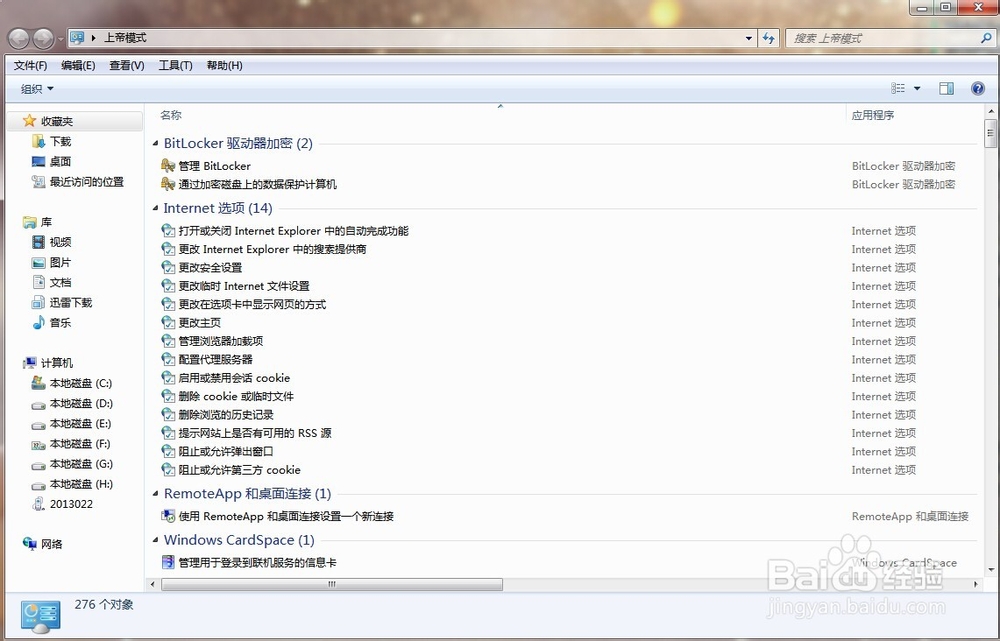Viewport: 1000px width, 641px height.
Task: Click the 桌面 icon in sidebar
Action: click(x=38, y=161)
